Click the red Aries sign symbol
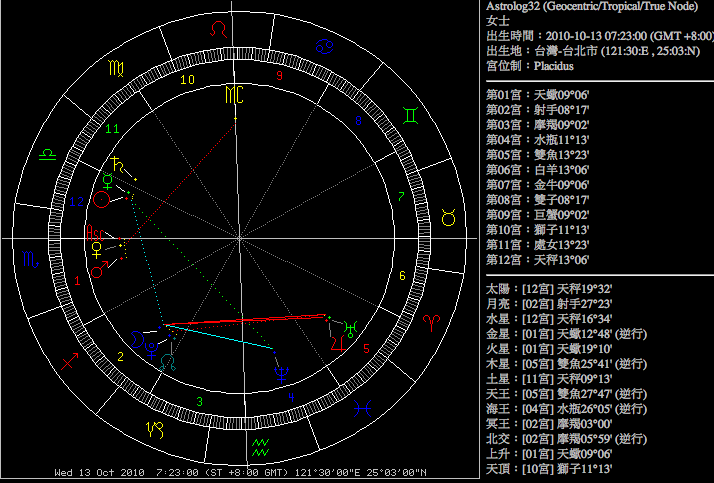Viewport: 714px width, 483px height. click(432, 321)
